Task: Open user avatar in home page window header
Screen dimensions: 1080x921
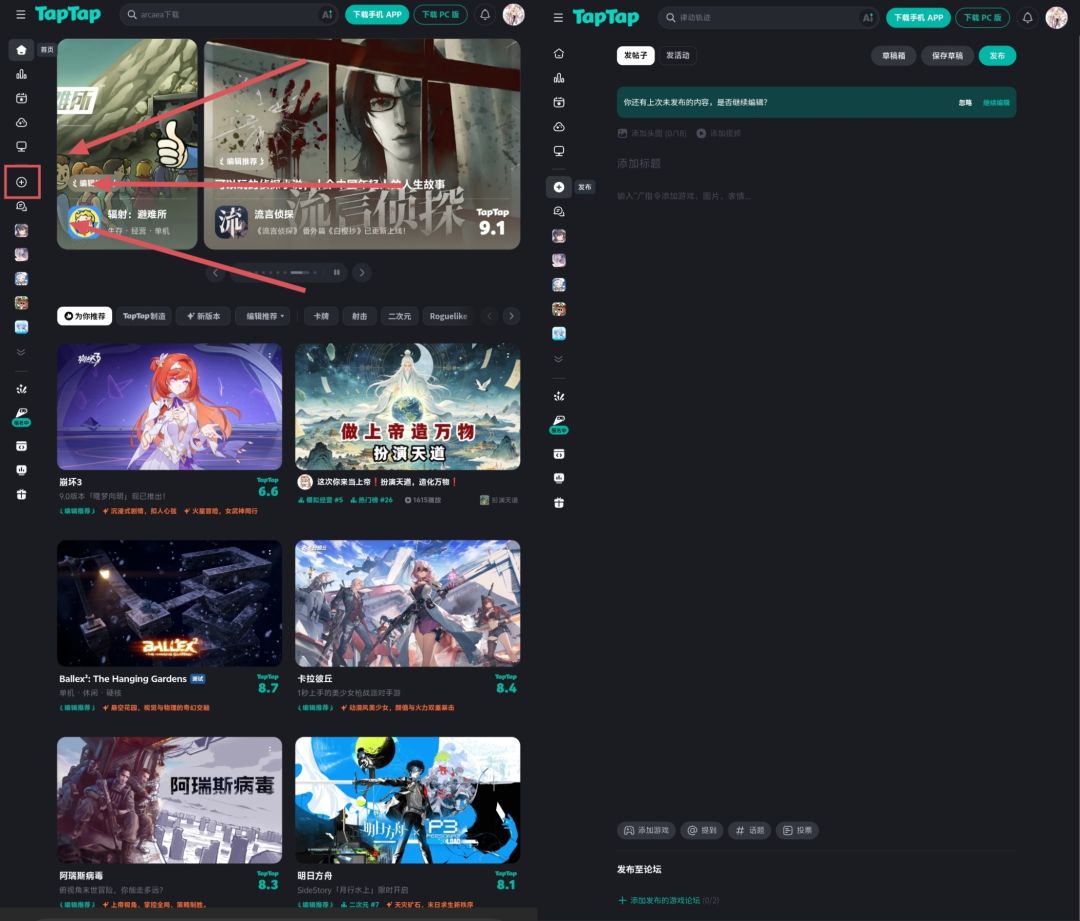Action: (x=513, y=14)
